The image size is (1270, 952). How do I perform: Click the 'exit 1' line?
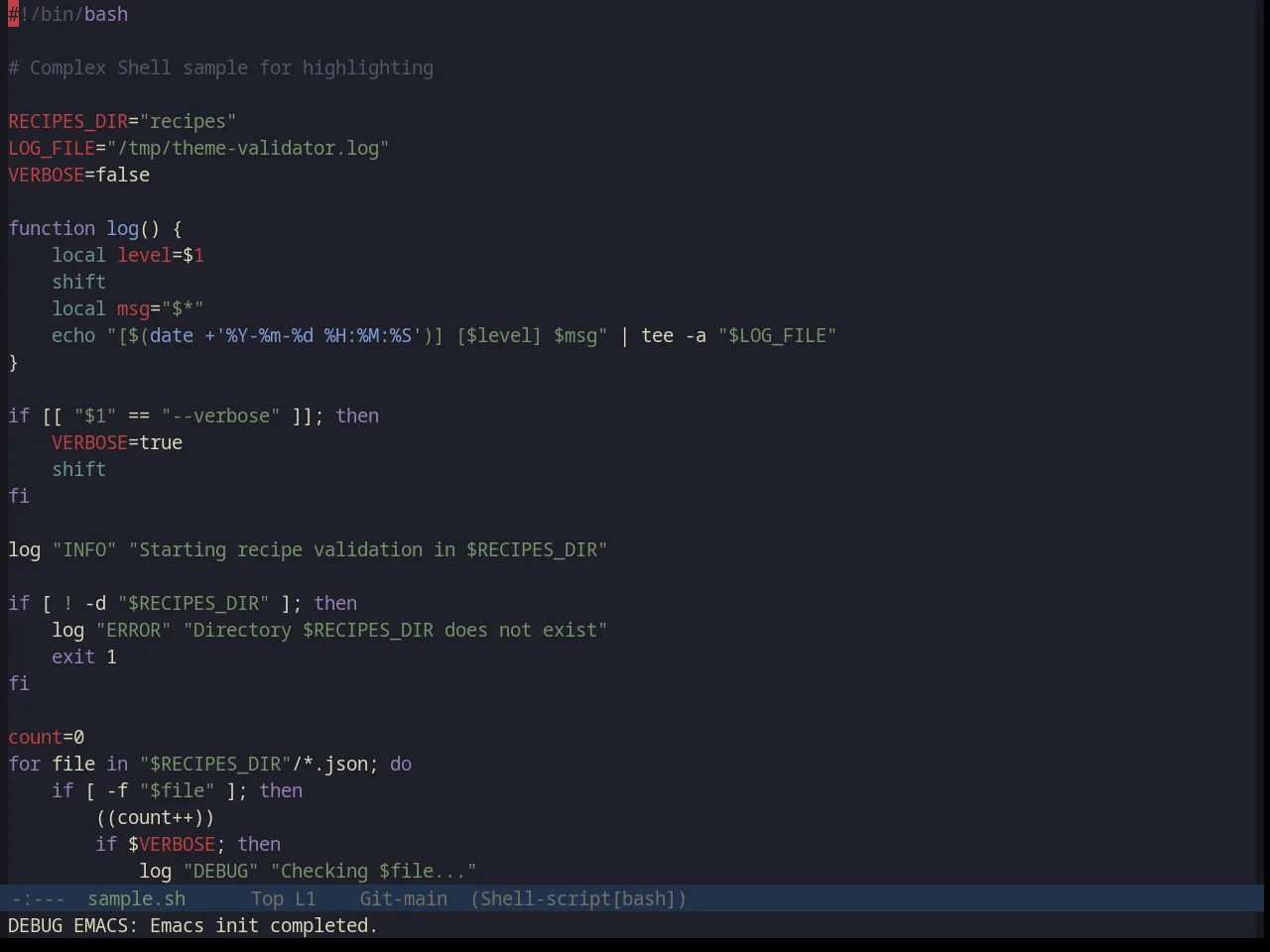[84, 656]
